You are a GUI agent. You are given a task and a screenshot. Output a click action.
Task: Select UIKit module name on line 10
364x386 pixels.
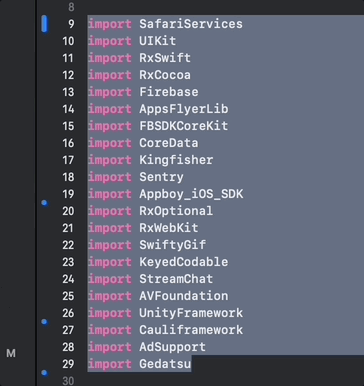point(157,41)
